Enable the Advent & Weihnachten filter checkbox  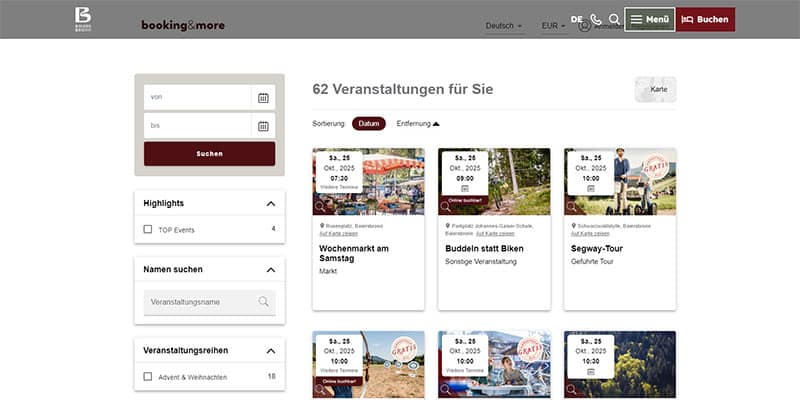pos(148,377)
